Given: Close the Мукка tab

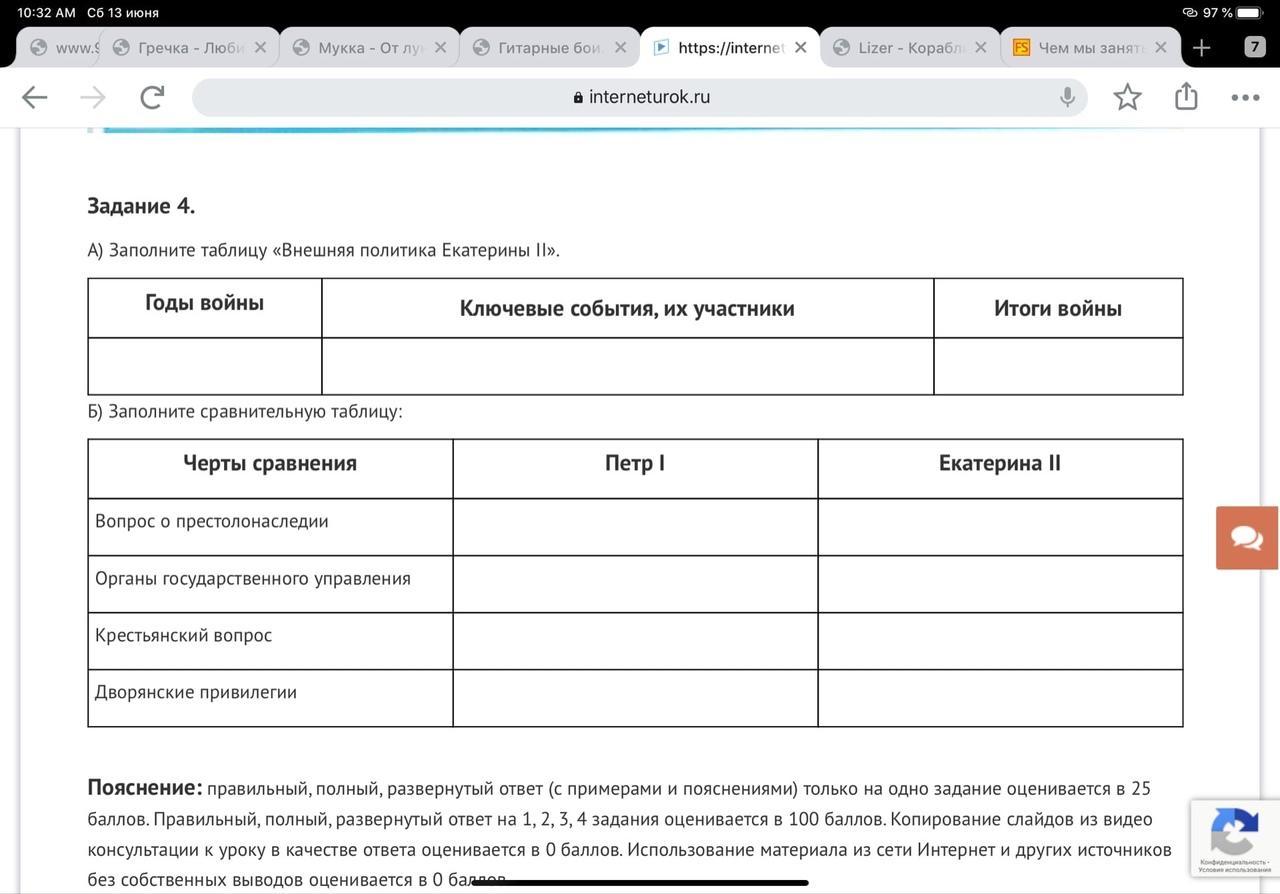Looking at the screenshot, I should click(x=440, y=47).
